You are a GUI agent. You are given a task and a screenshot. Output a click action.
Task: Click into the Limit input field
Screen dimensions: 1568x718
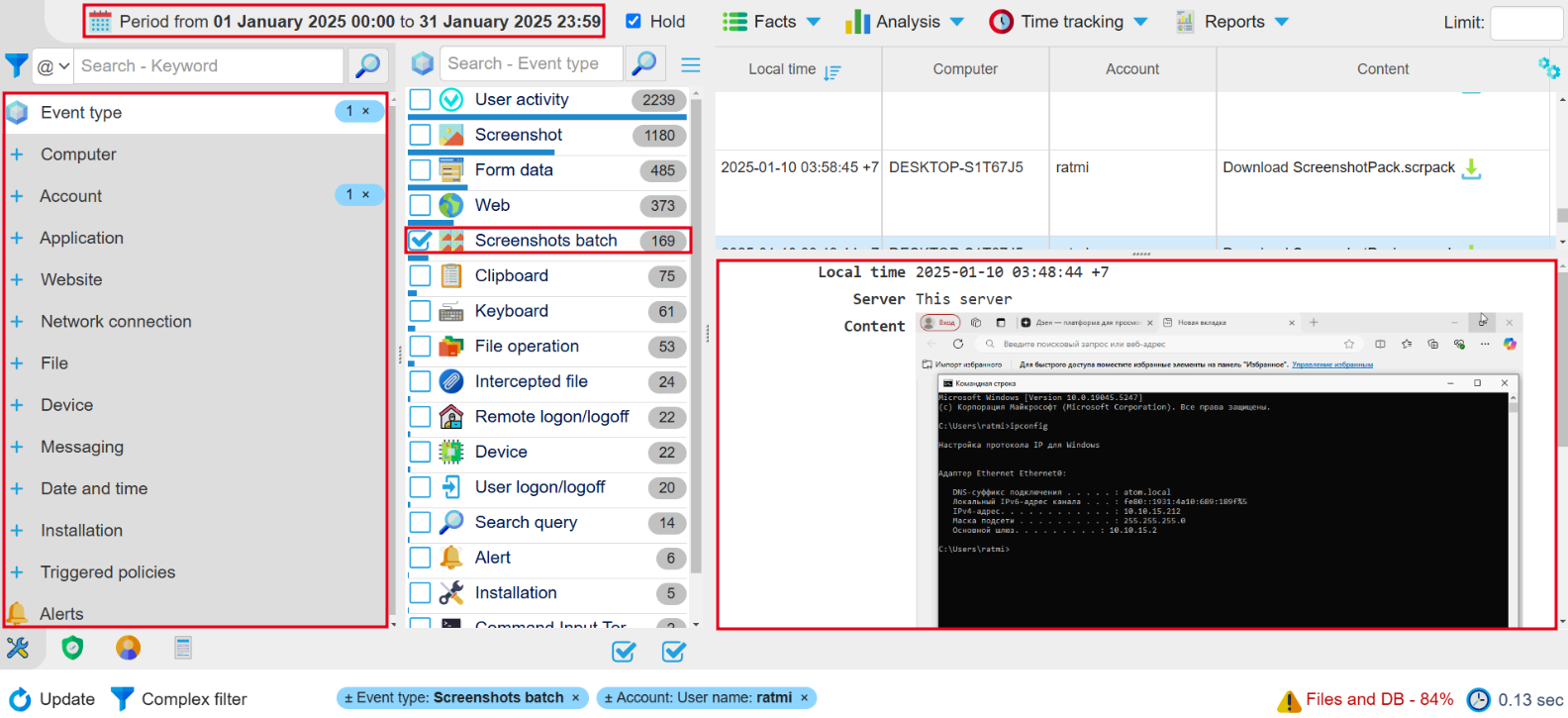pos(1525,23)
